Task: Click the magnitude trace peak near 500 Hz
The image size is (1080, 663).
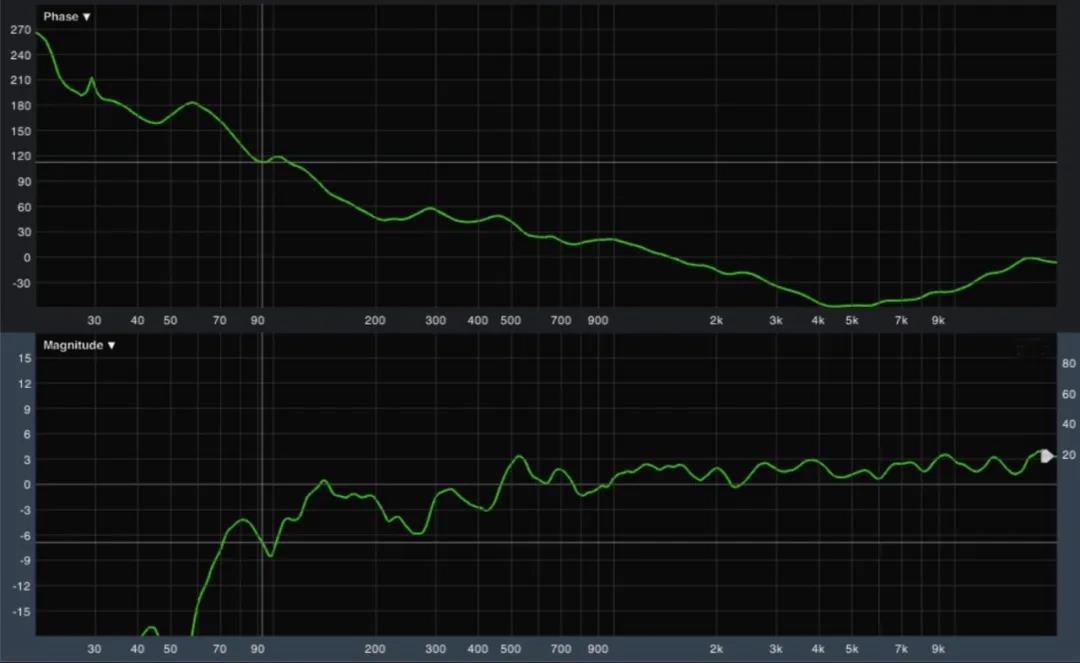Action: click(518, 457)
